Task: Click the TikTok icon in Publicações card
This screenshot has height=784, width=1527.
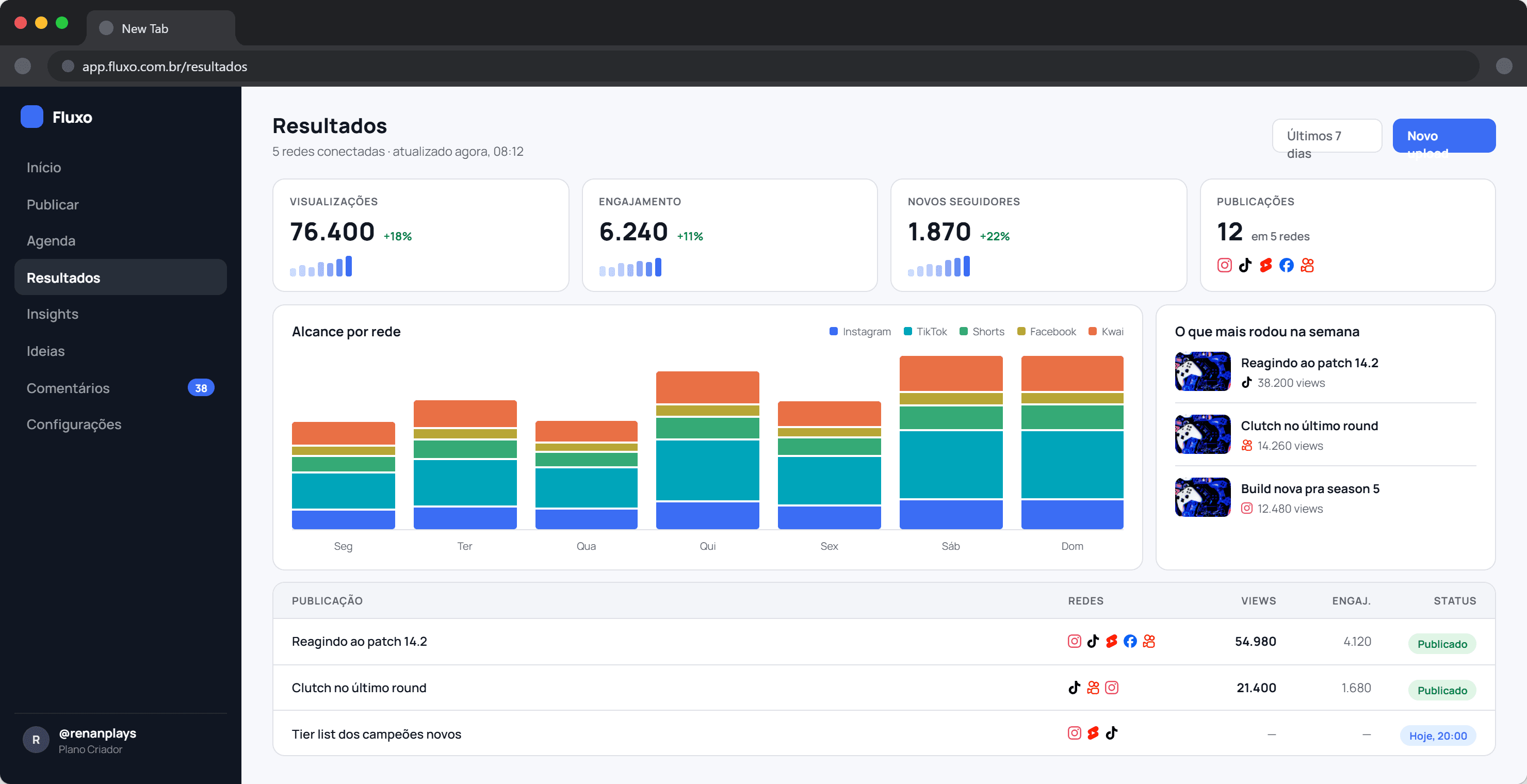Action: 1245,265
